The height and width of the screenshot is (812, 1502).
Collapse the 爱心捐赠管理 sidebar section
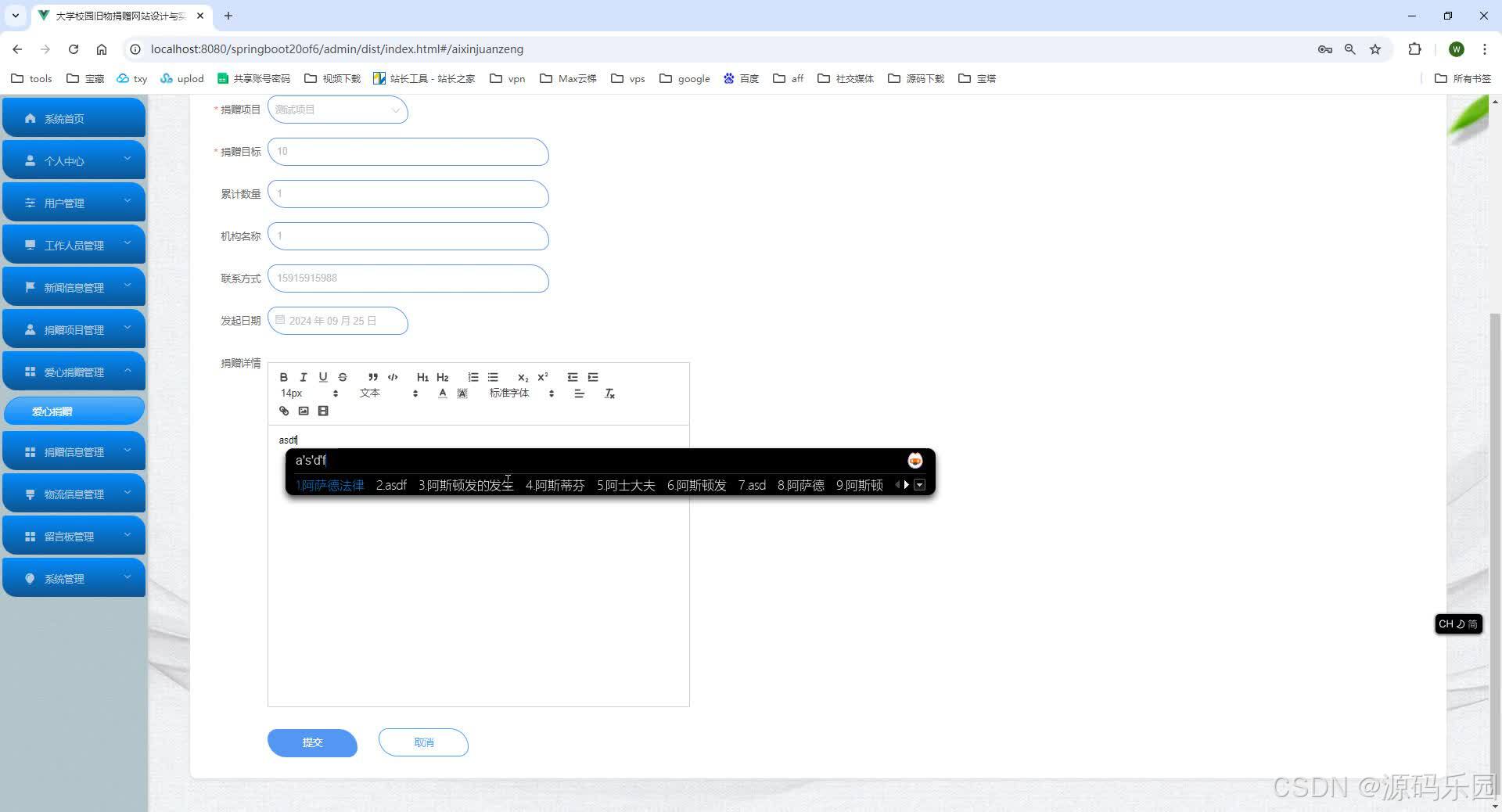(x=74, y=371)
